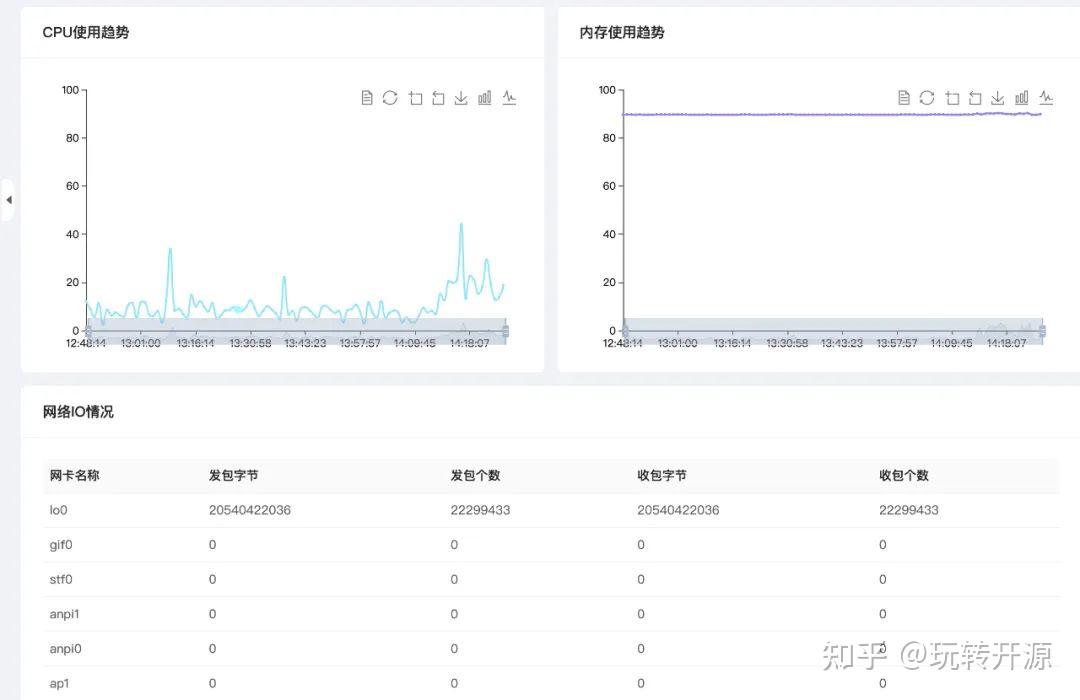Toggle zoom reset on CPU usage chart

(437, 97)
